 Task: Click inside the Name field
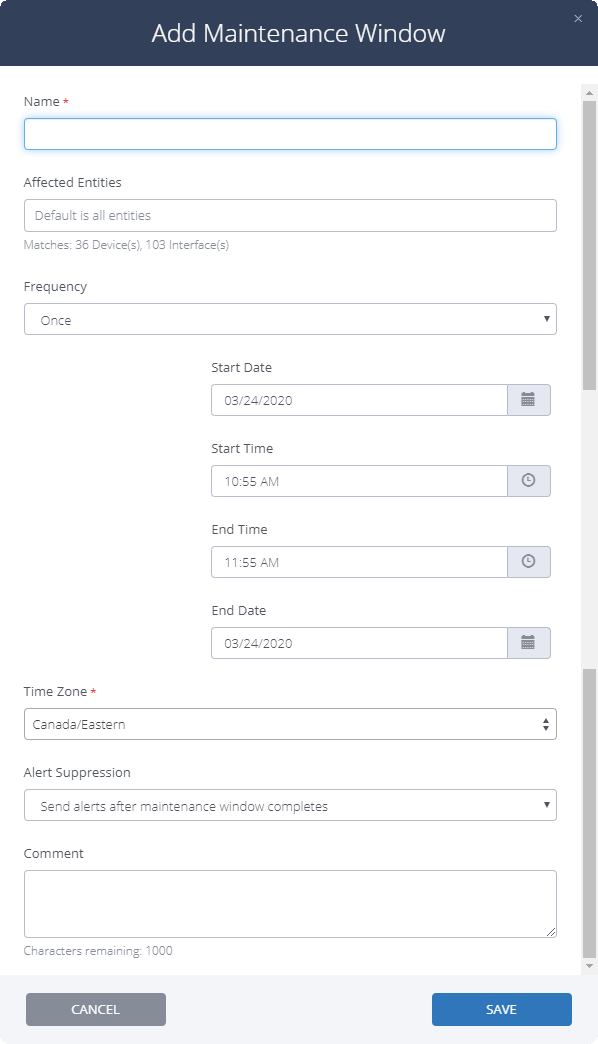point(290,133)
